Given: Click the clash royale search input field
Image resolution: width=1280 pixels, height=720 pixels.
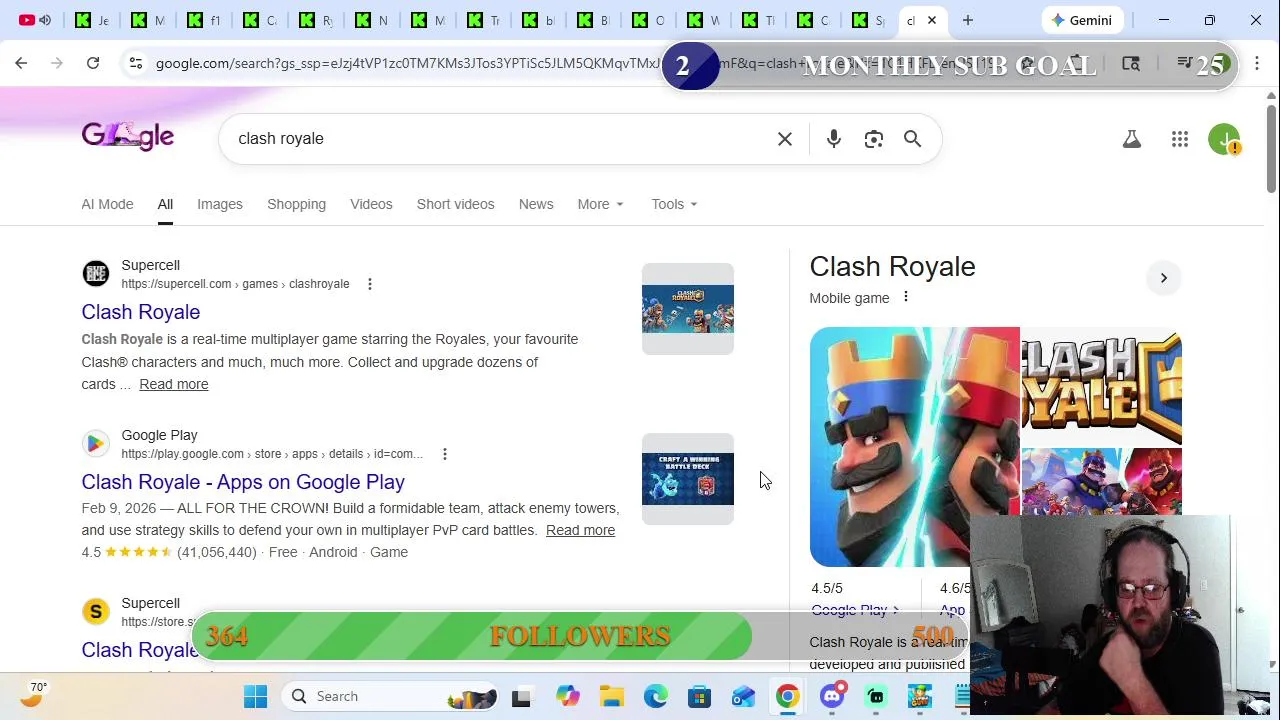Looking at the screenshot, I should click(x=500, y=139).
